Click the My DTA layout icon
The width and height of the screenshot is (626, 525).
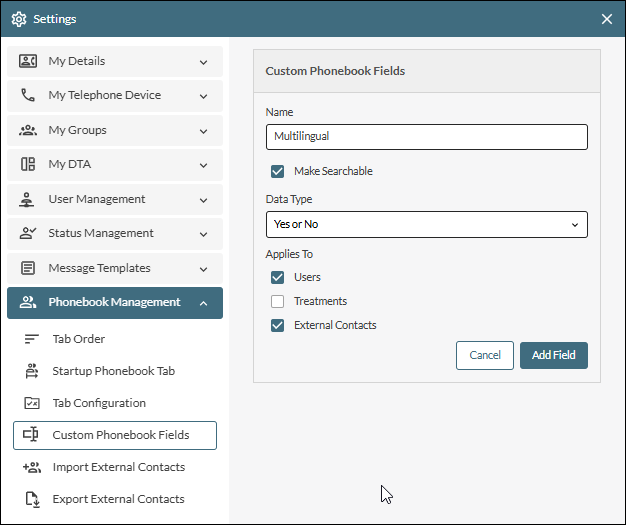click(x=28, y=164)
